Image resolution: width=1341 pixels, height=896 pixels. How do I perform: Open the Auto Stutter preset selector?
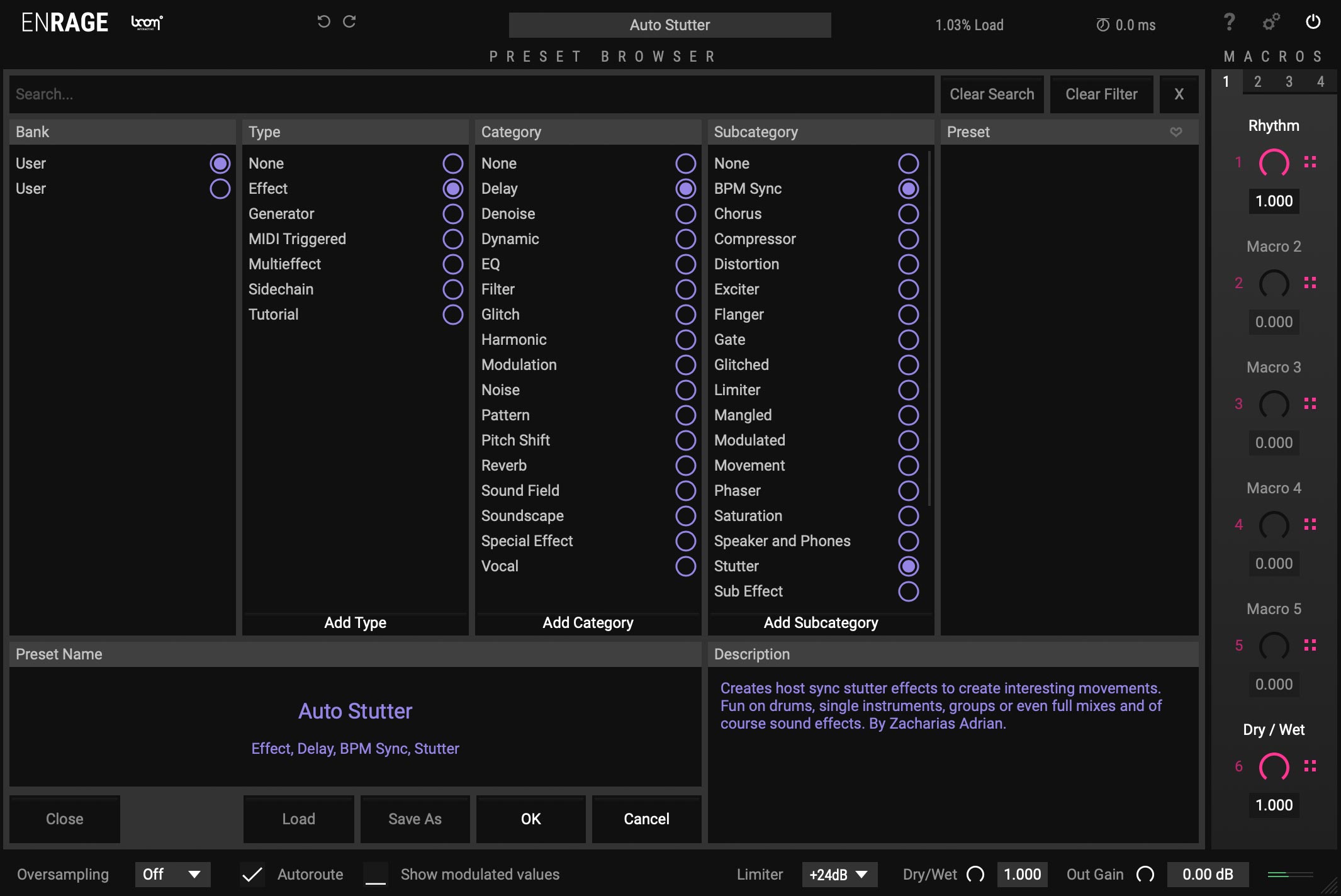(670, 25)
